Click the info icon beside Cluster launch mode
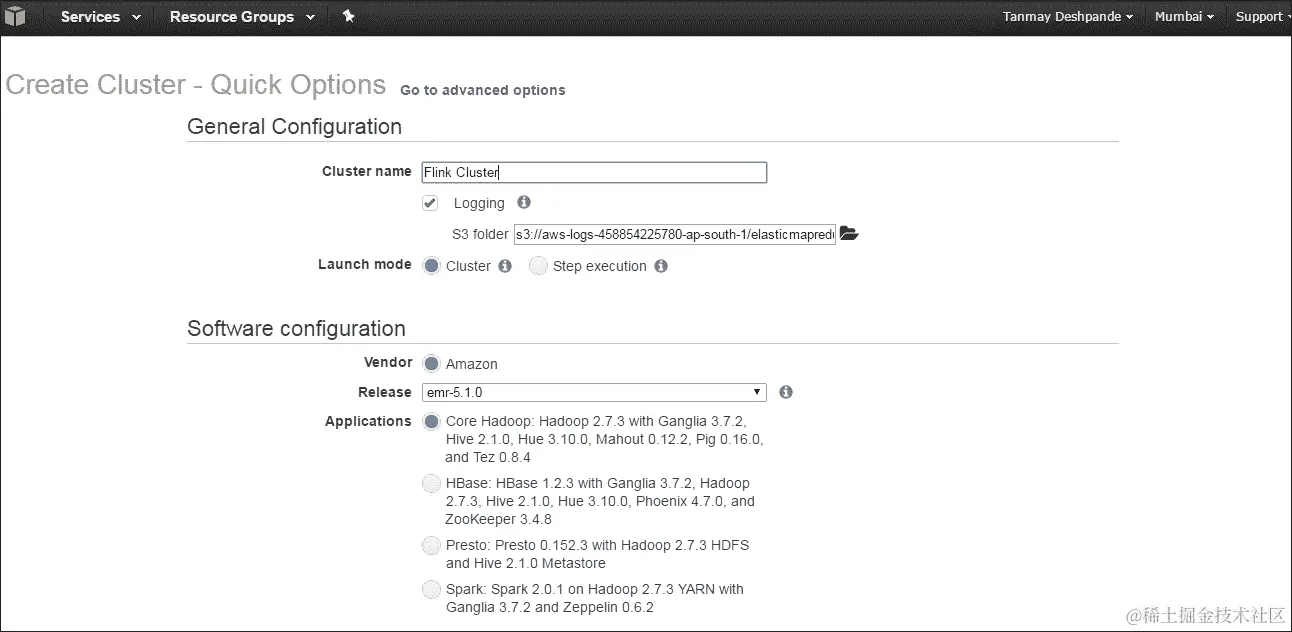The height and width of the screenshot is (632, 1292). coord(505,266)
